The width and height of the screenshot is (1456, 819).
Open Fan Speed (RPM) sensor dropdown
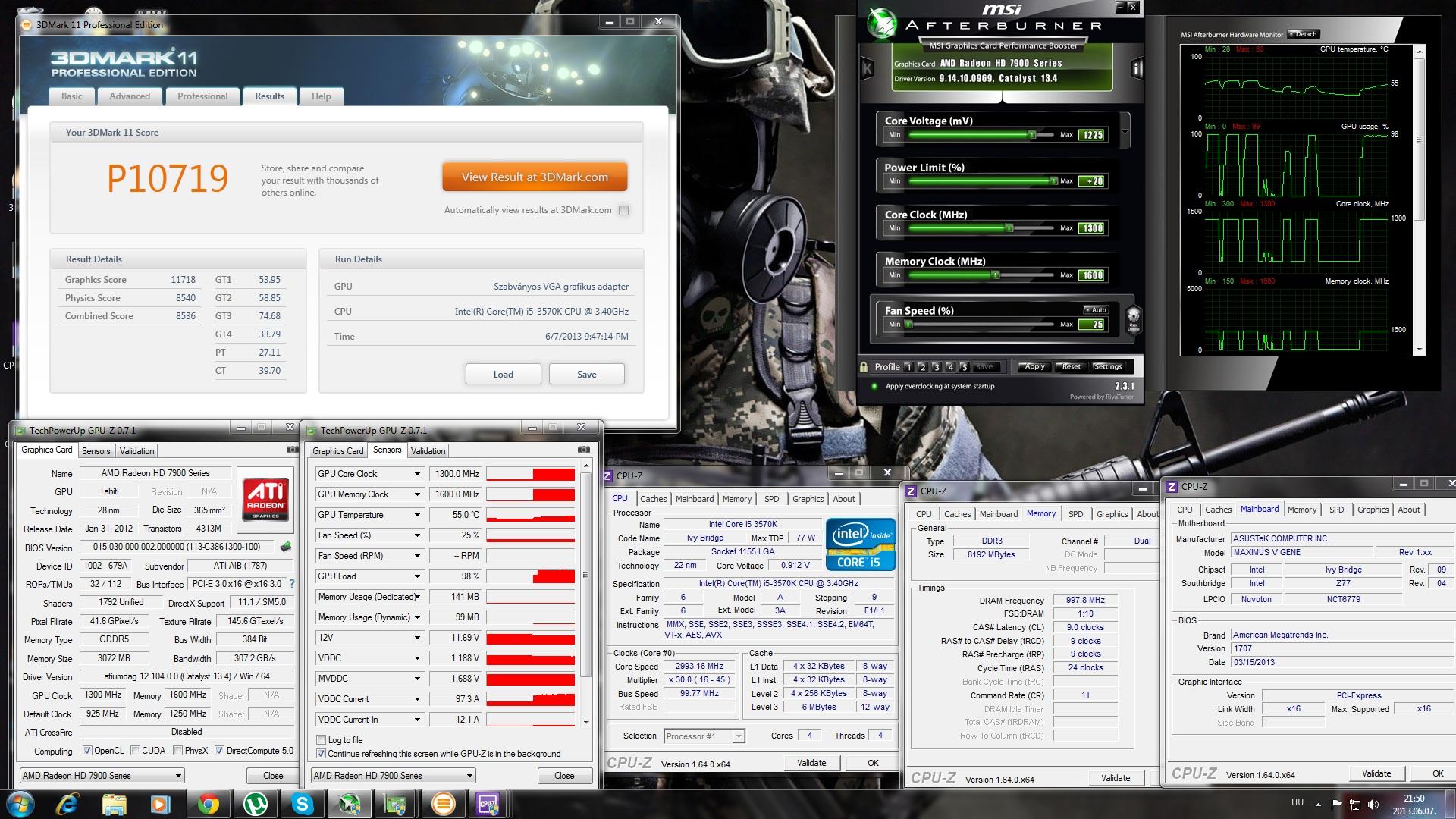coord(416,556)
